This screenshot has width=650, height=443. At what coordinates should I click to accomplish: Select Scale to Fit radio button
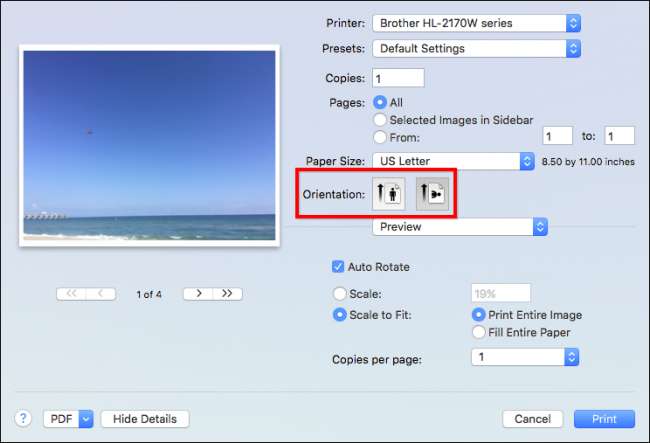(x=340, y=315)
